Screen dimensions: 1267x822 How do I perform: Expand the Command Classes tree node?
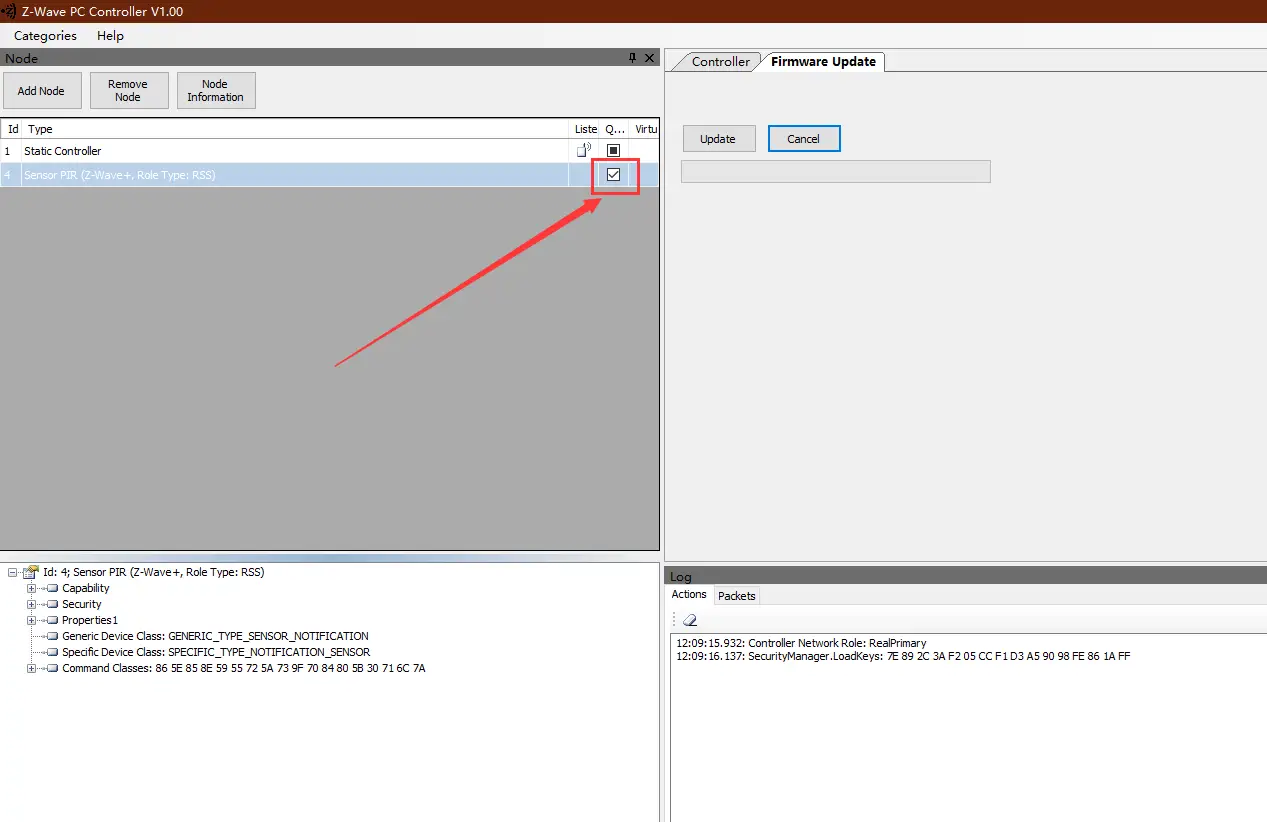coord(31,668)
